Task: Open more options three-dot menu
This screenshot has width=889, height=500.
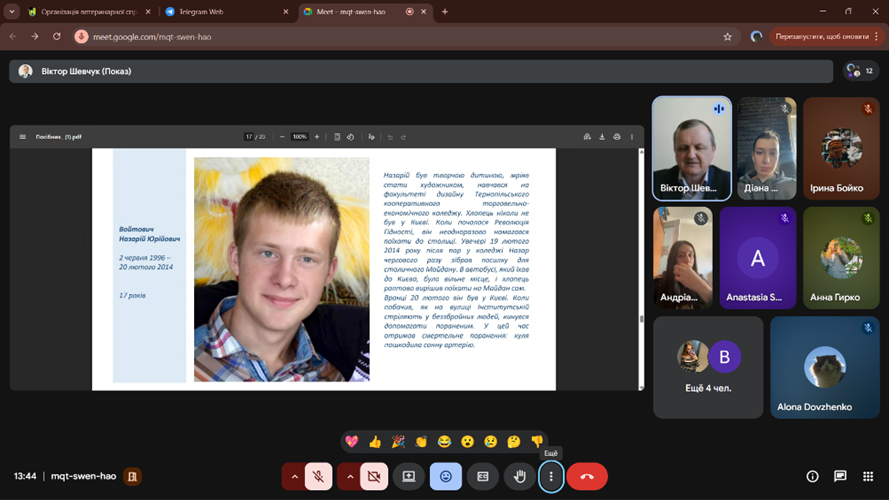Action: 551,477
